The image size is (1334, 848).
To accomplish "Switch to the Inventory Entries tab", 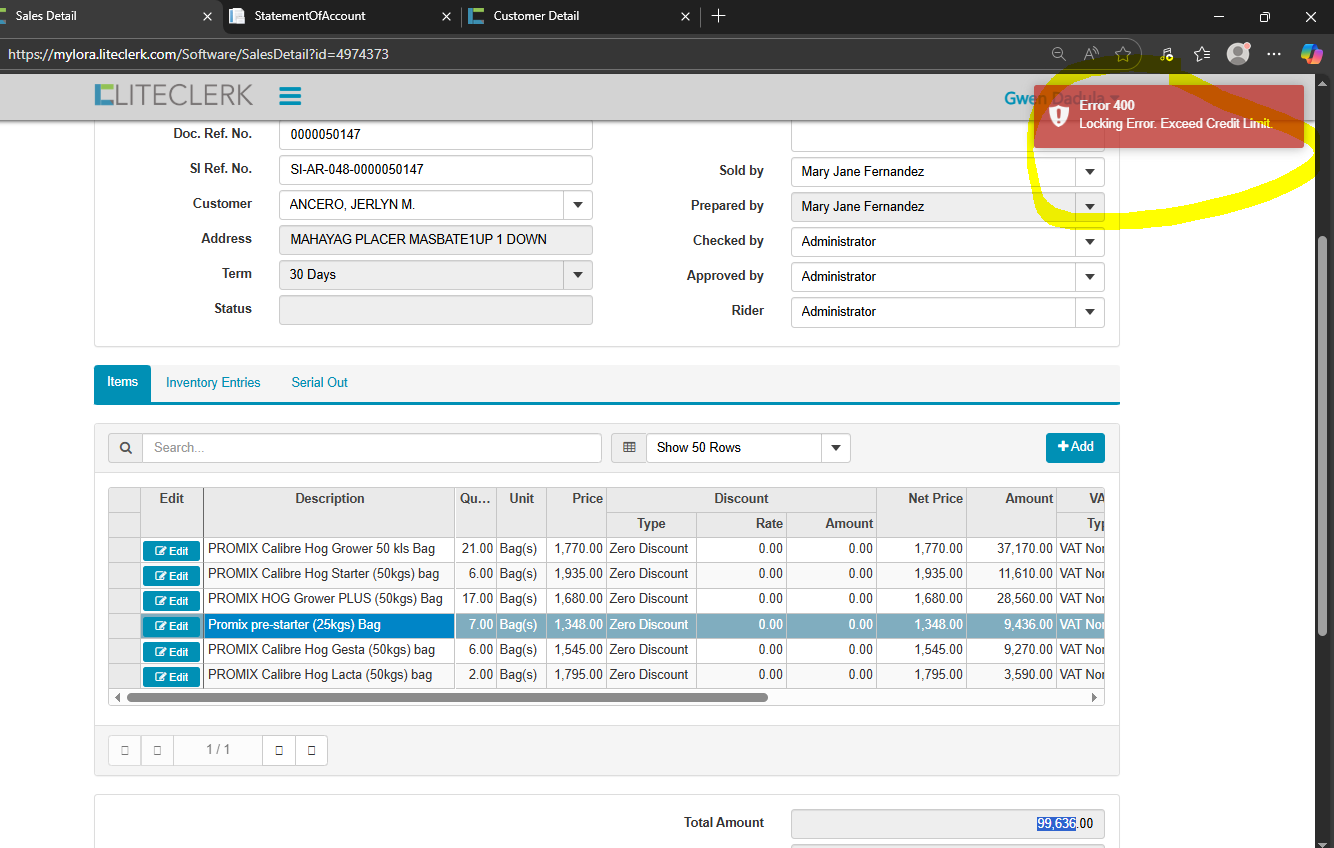I will point(213,383).
